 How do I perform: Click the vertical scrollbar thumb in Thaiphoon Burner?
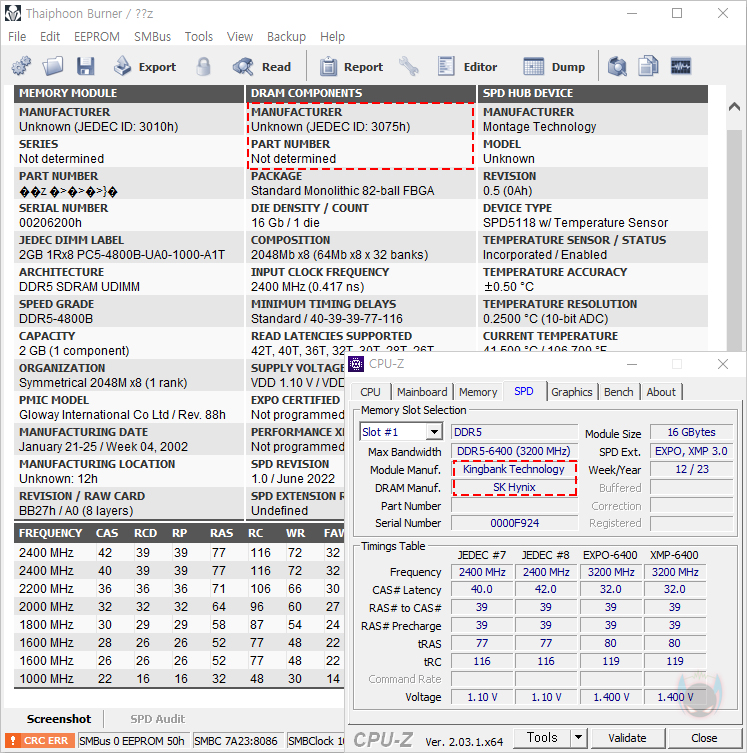(x=734, y=239)
